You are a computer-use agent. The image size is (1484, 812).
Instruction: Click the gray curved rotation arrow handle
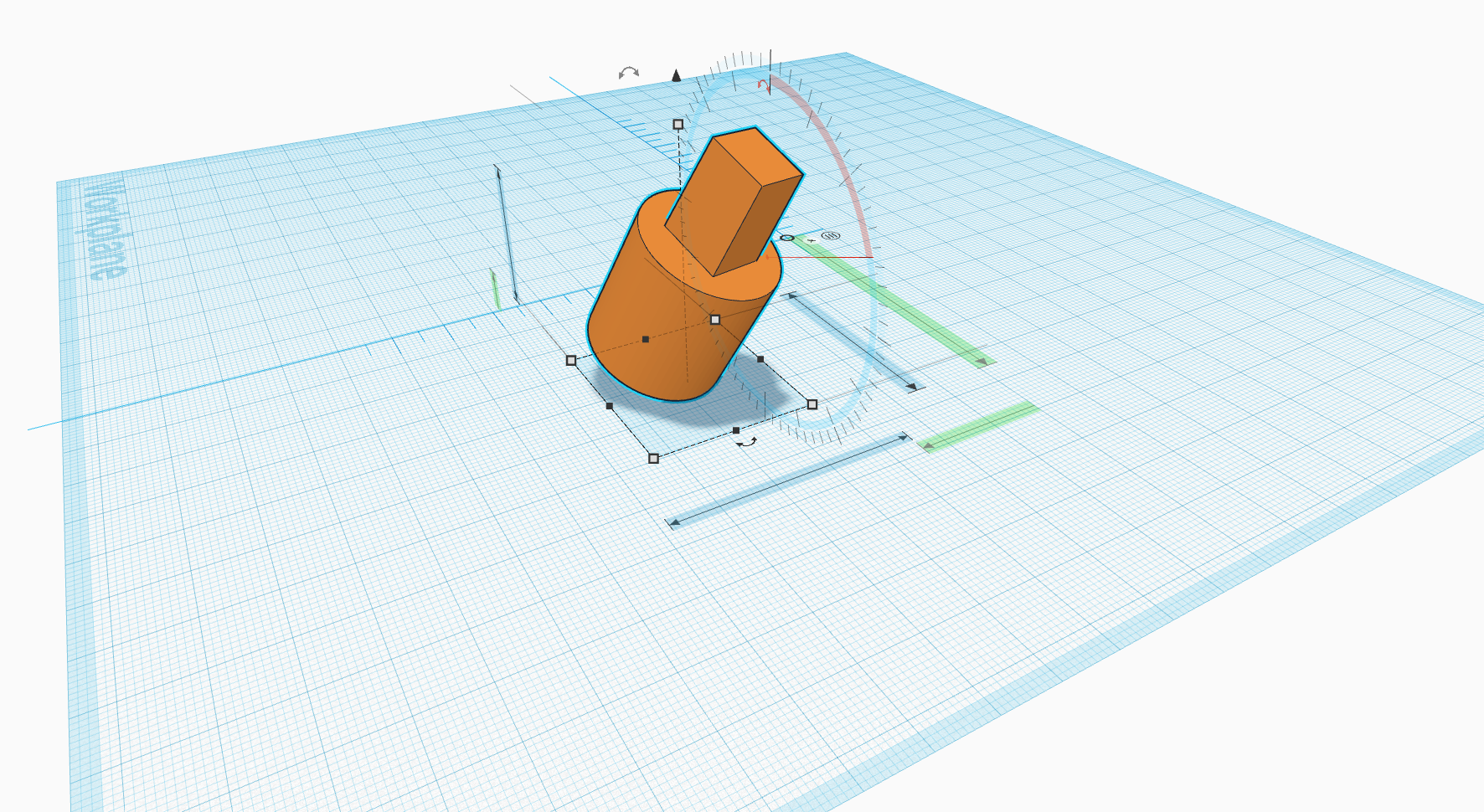click(628, 73)
